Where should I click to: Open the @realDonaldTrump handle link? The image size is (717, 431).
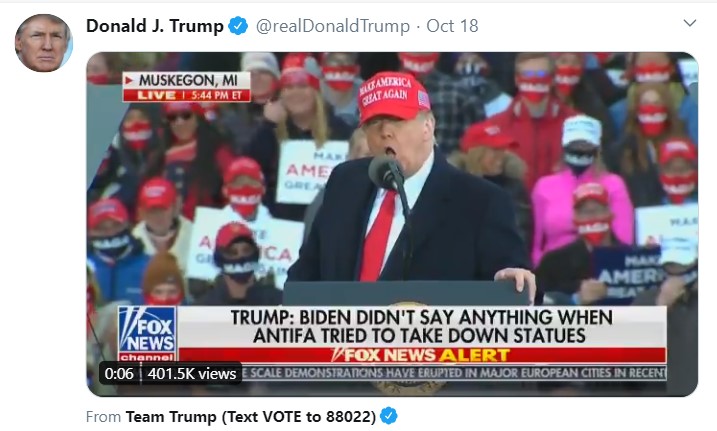333,26
